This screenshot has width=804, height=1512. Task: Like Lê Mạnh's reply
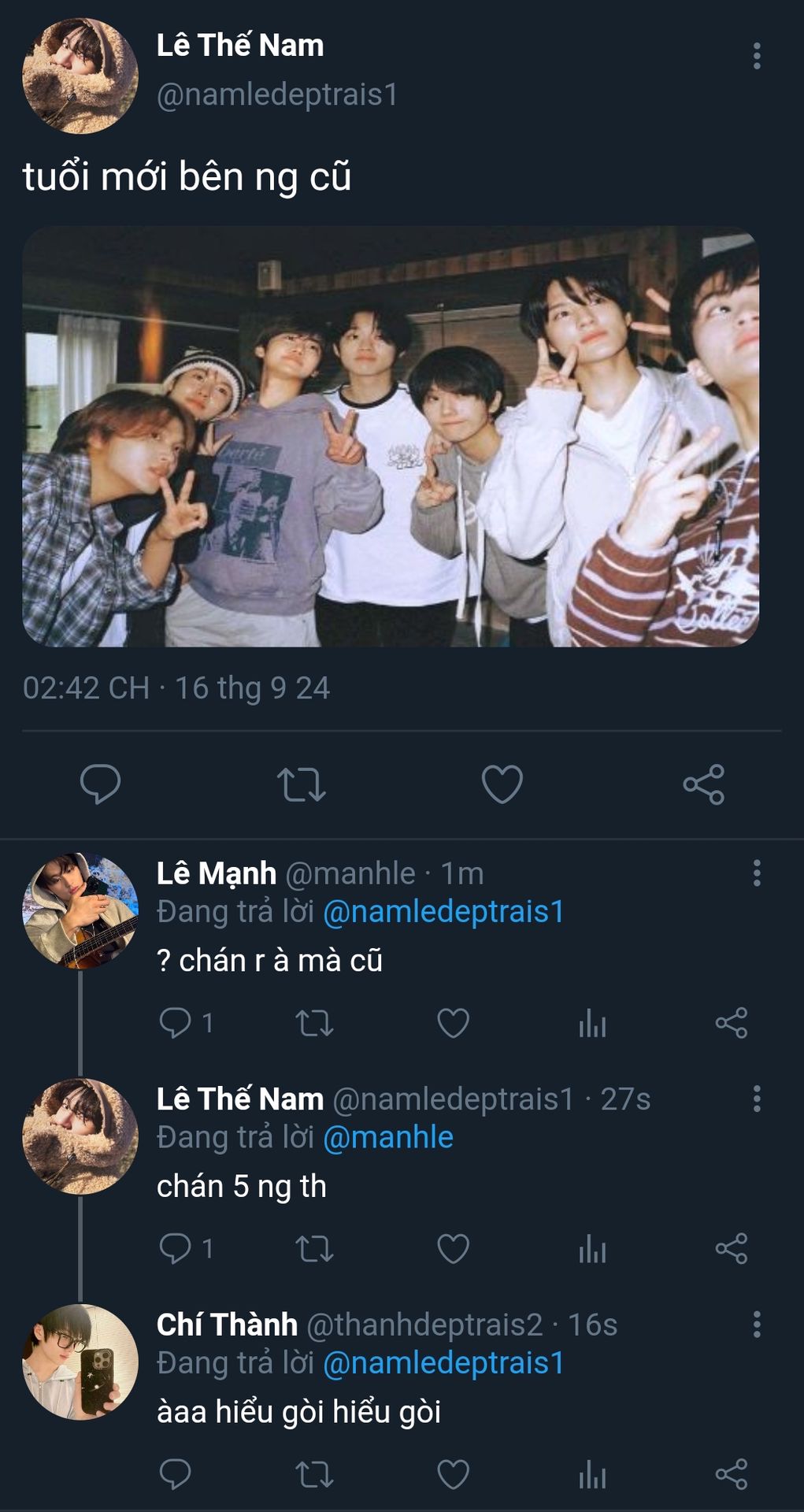(453, 1023)
